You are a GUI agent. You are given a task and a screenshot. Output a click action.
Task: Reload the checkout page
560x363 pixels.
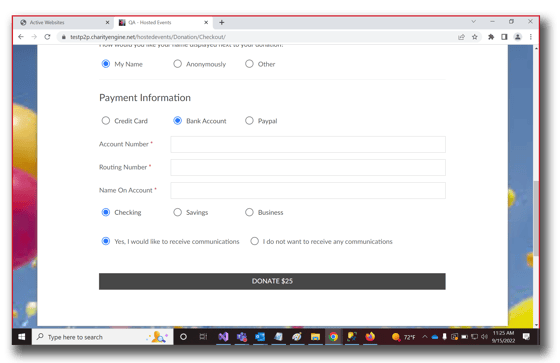point(47,36)
